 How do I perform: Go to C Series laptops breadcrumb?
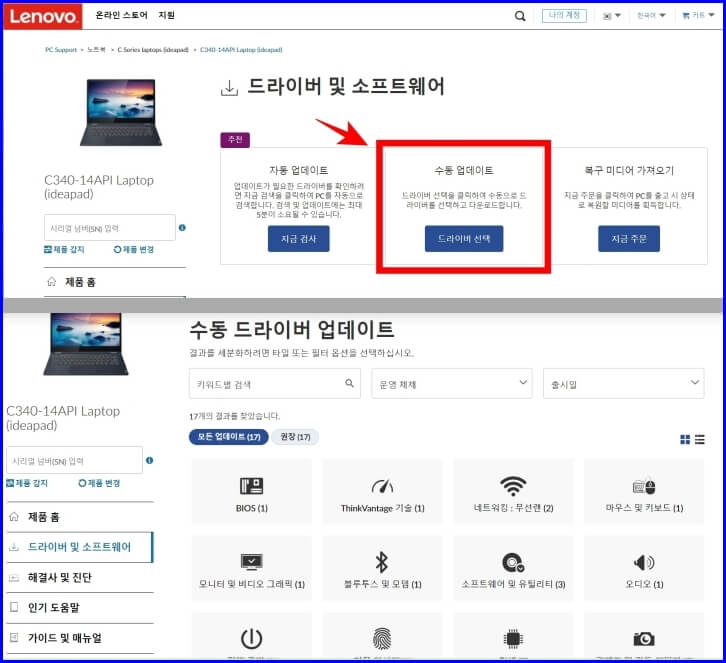click(153, 50)
